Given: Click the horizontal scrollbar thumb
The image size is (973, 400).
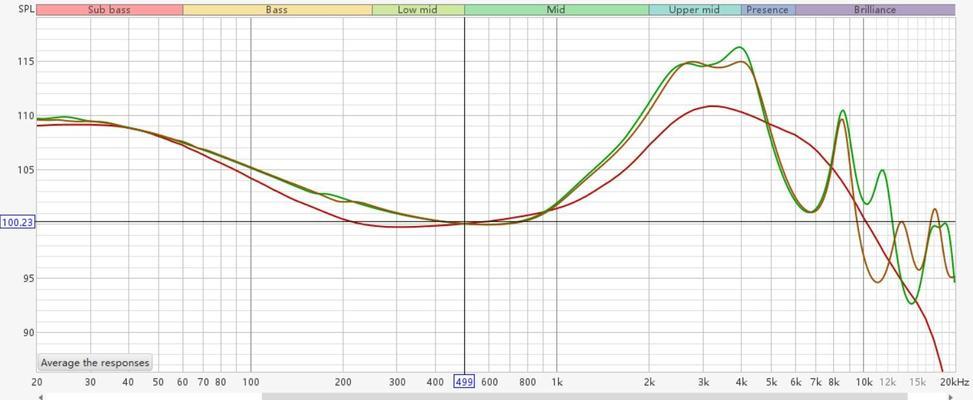Looking at the screenshot, I should [x=585, y=396].
